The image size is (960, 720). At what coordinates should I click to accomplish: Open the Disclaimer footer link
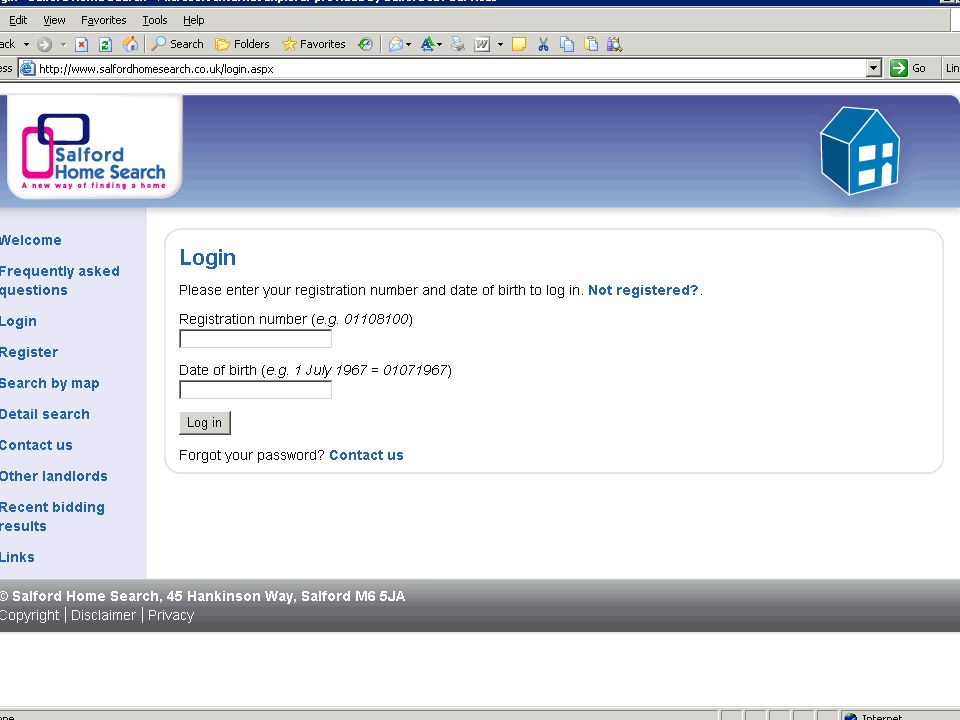pos(103,615)
